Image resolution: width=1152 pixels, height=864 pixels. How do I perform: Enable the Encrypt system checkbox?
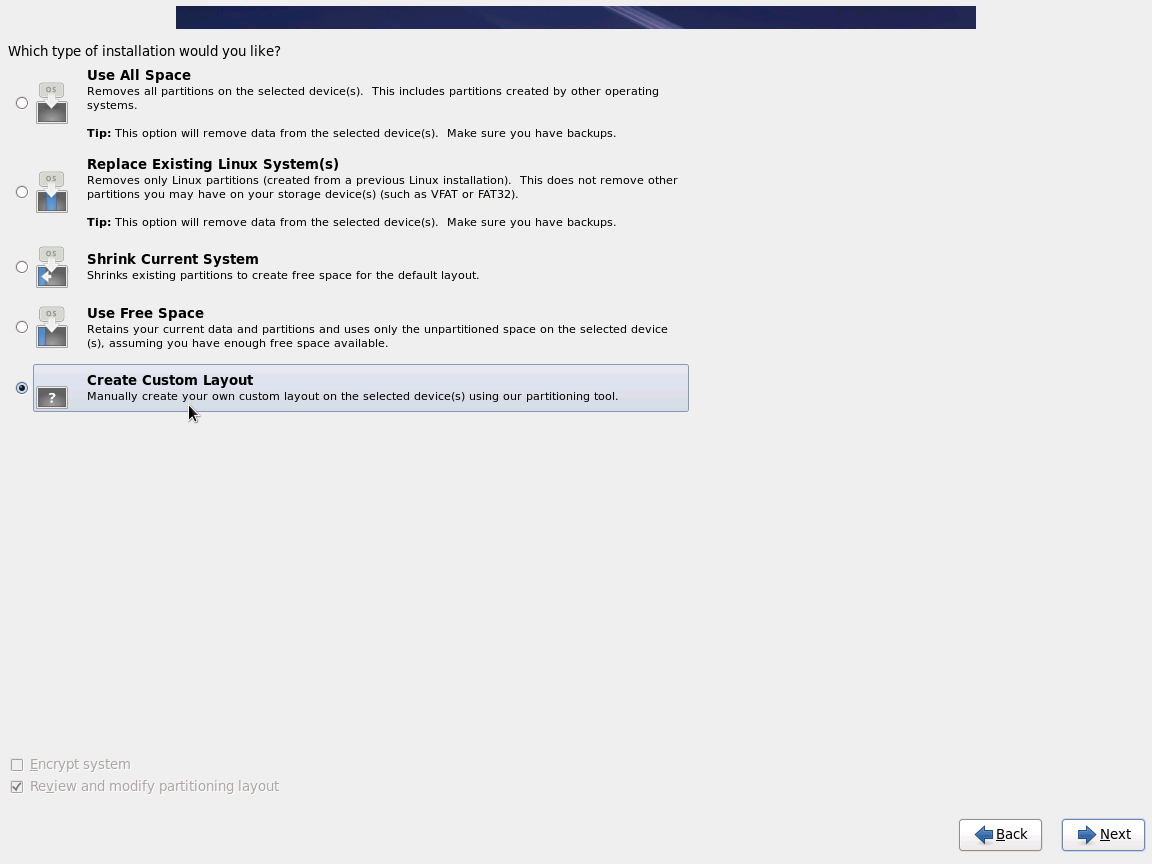click(17, 765)
